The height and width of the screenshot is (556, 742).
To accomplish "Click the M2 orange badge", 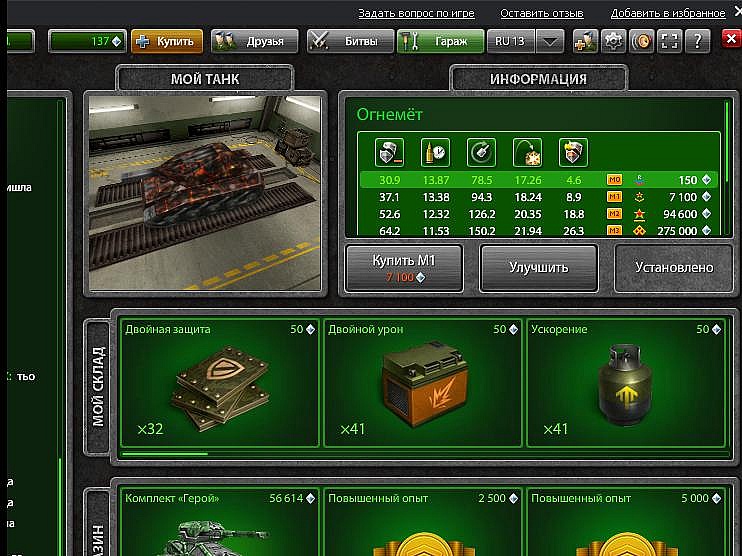I will point(614,214).
